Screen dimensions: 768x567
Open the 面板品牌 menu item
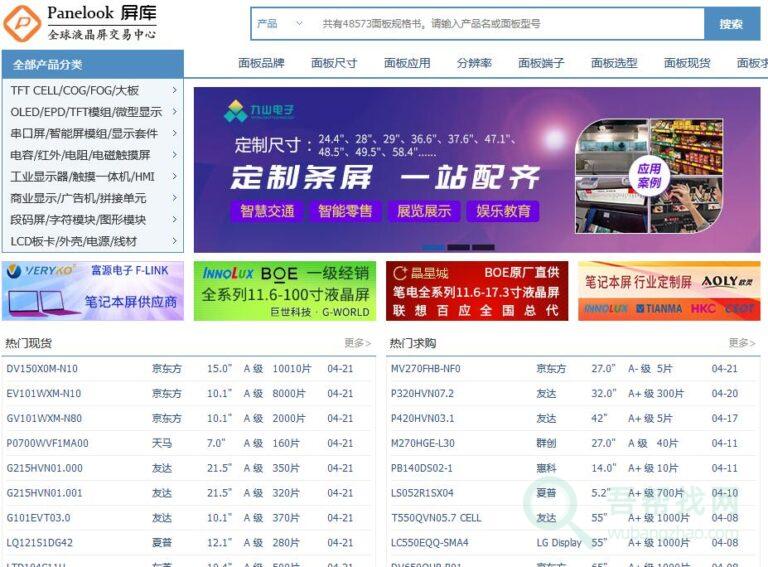pyautogui.click(x=261, y=63)
